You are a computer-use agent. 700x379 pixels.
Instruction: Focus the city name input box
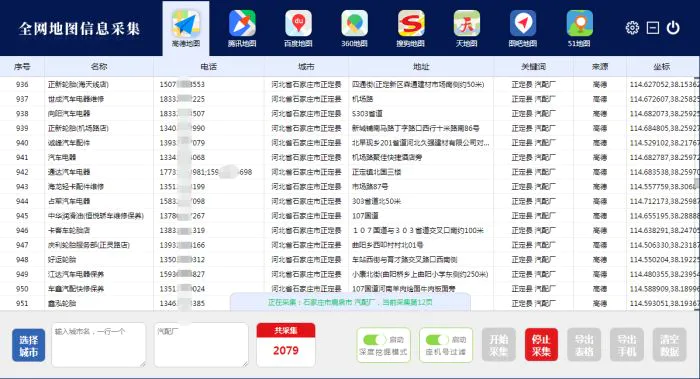[99, 345]
